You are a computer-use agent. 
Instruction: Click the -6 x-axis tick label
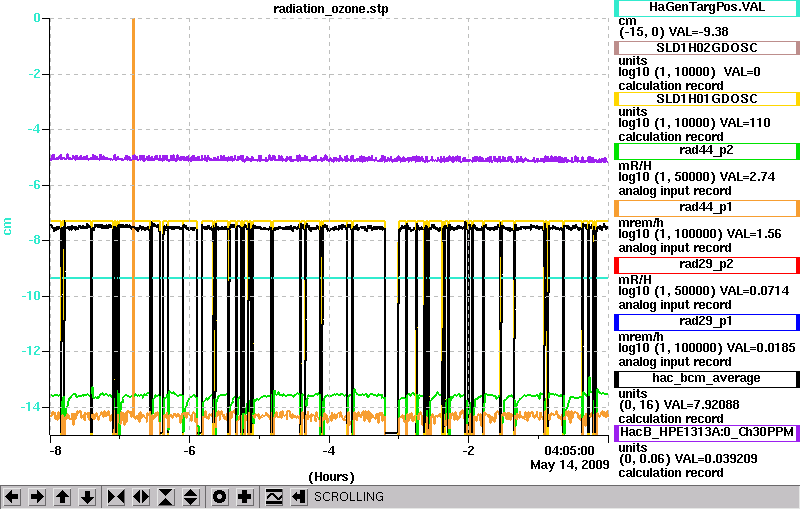coord(189,451)
